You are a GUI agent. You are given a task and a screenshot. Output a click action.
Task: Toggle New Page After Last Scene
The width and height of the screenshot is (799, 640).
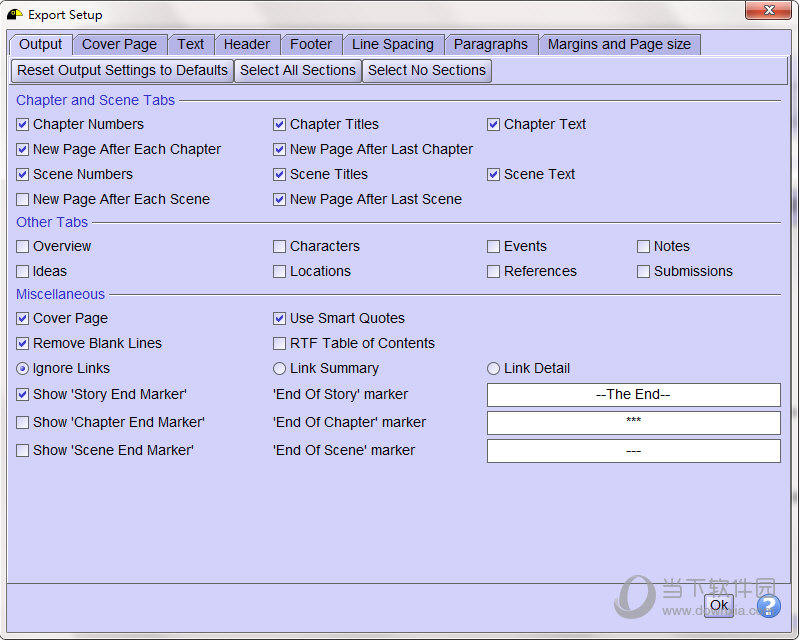pyautogui.click(x=279, y=199)
